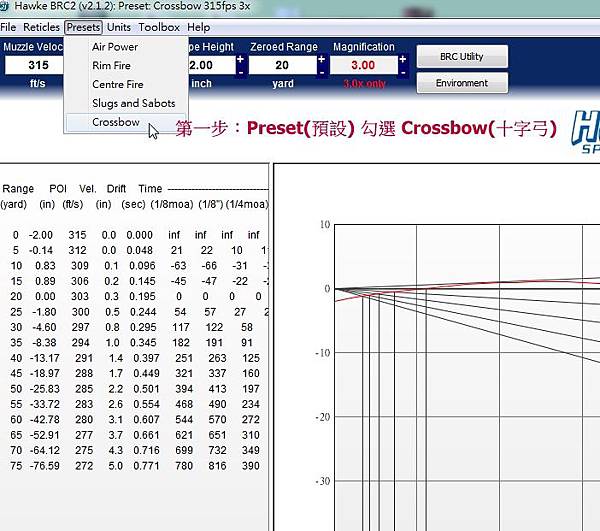The image size is (600, 531).
Task: Click the Magnification field showing 3.00
Action: pos(364,65)
